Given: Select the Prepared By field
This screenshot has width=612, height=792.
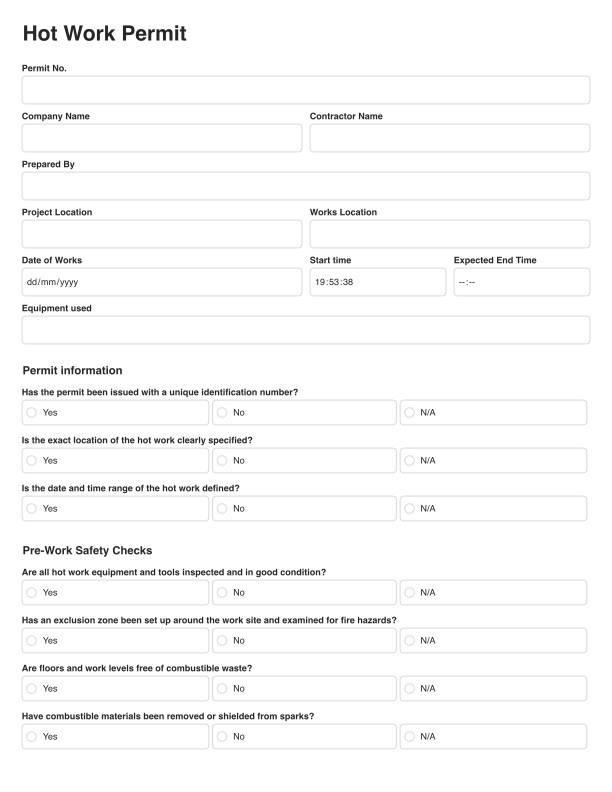Looking at the screenshot, I should 305,186.
